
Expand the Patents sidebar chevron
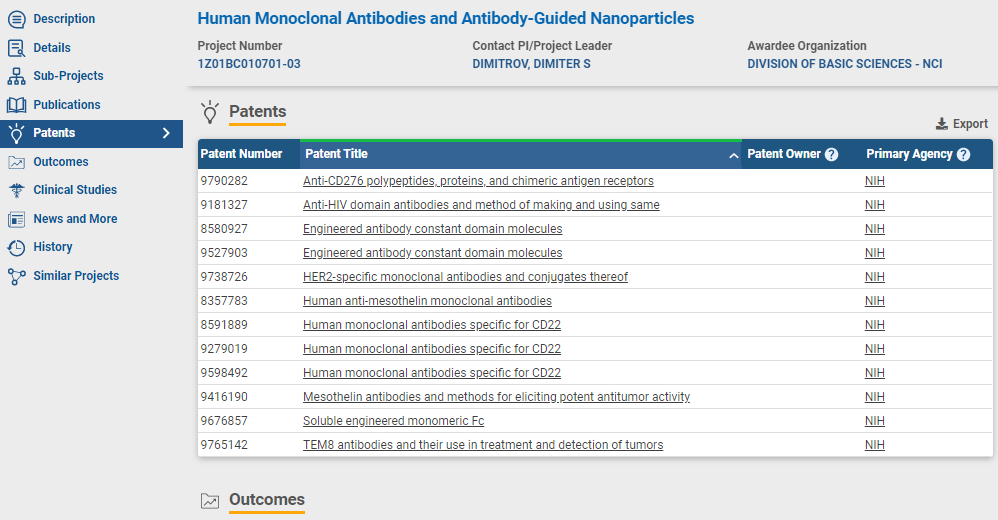(166, 133)
